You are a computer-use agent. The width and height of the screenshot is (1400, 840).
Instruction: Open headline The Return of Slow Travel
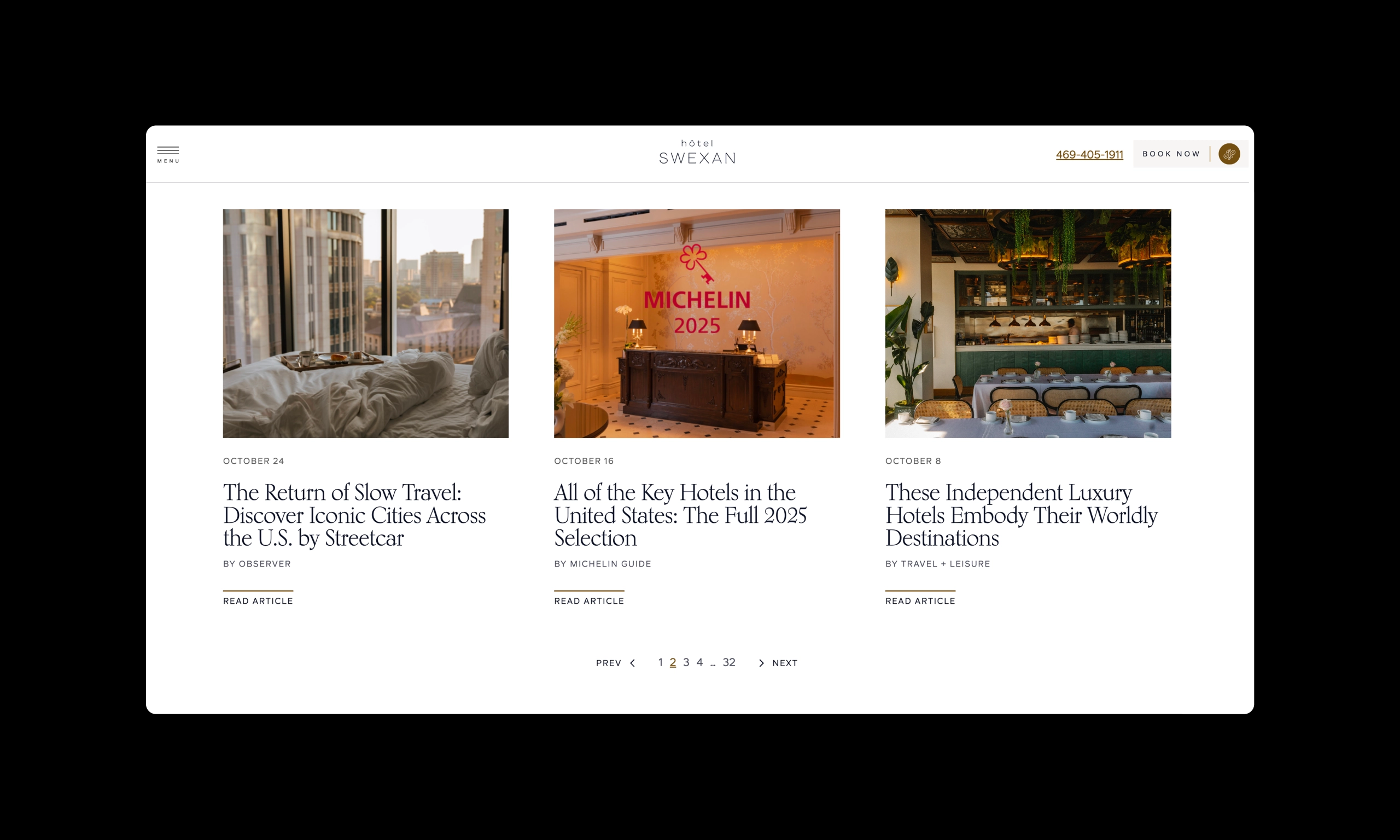tap(354, 515)
